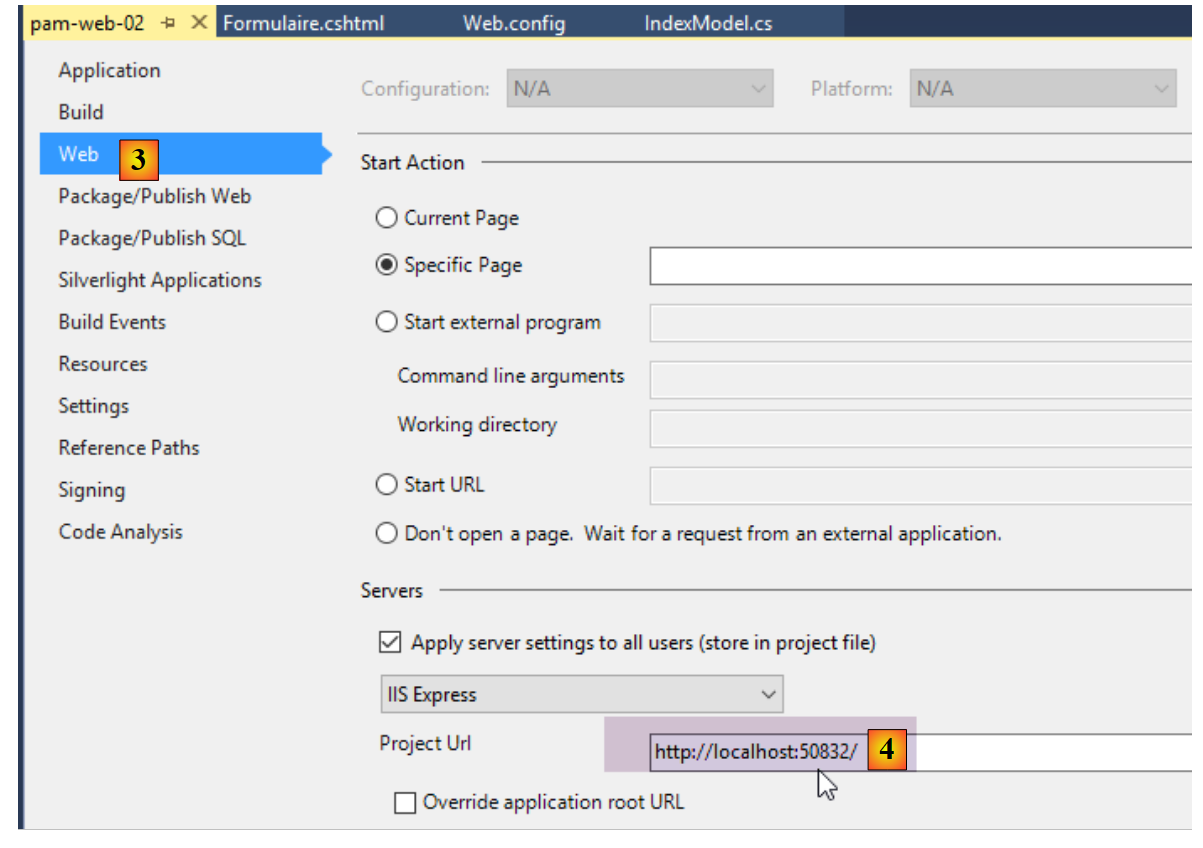Select the Start external program option

386,323
